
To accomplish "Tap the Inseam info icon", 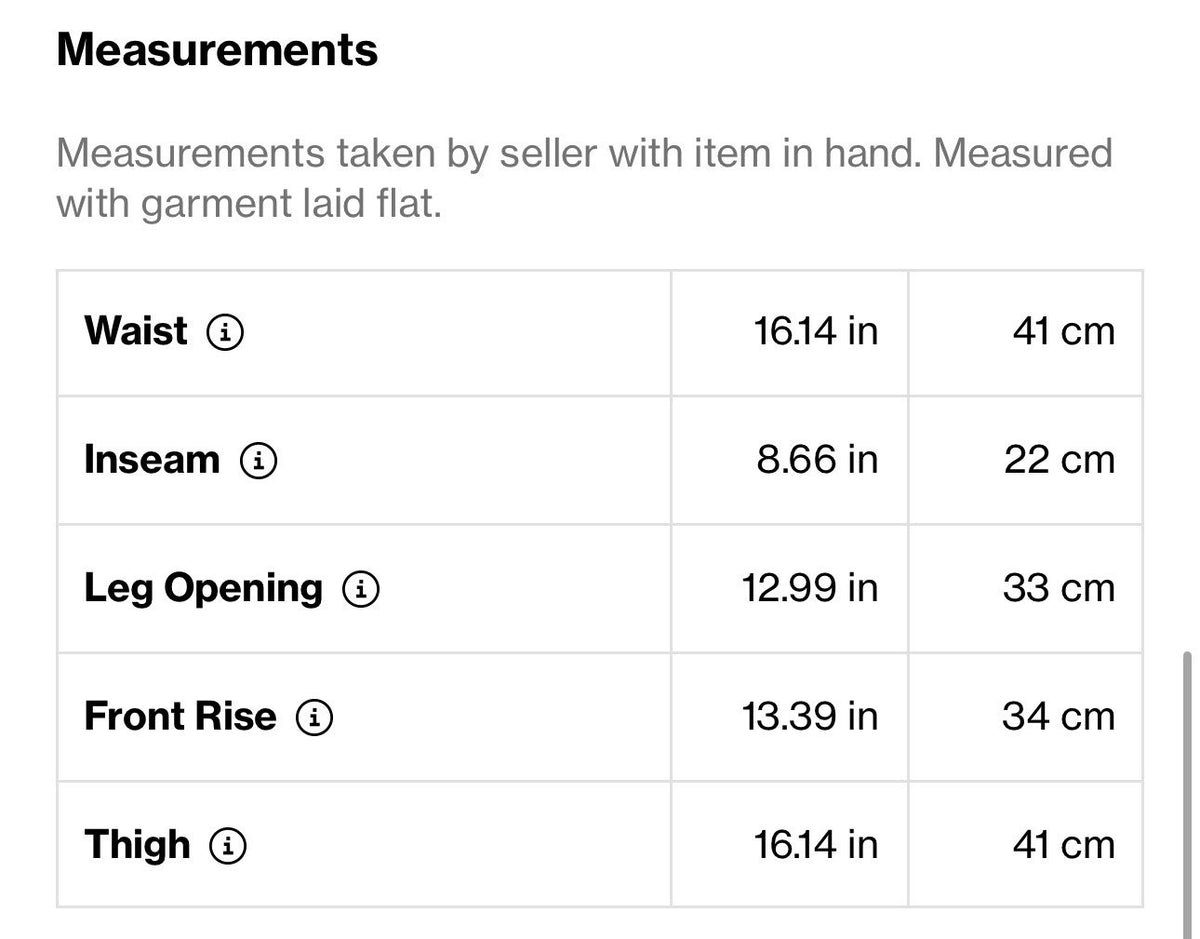I will [258, 460].
